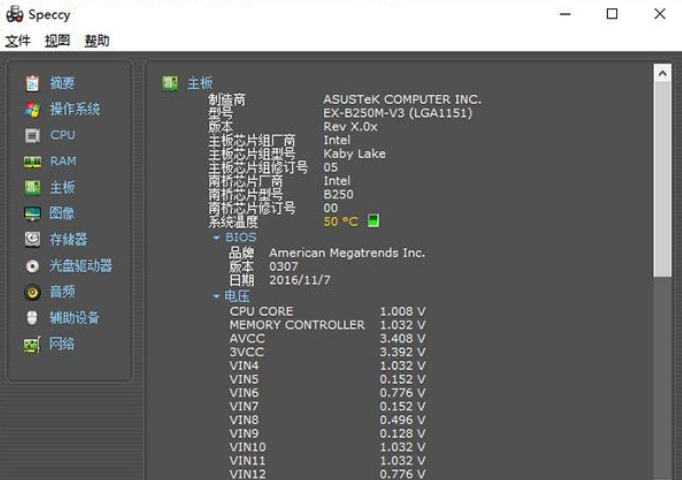Click the BIOS date 2016/11/7

[300, 280]
